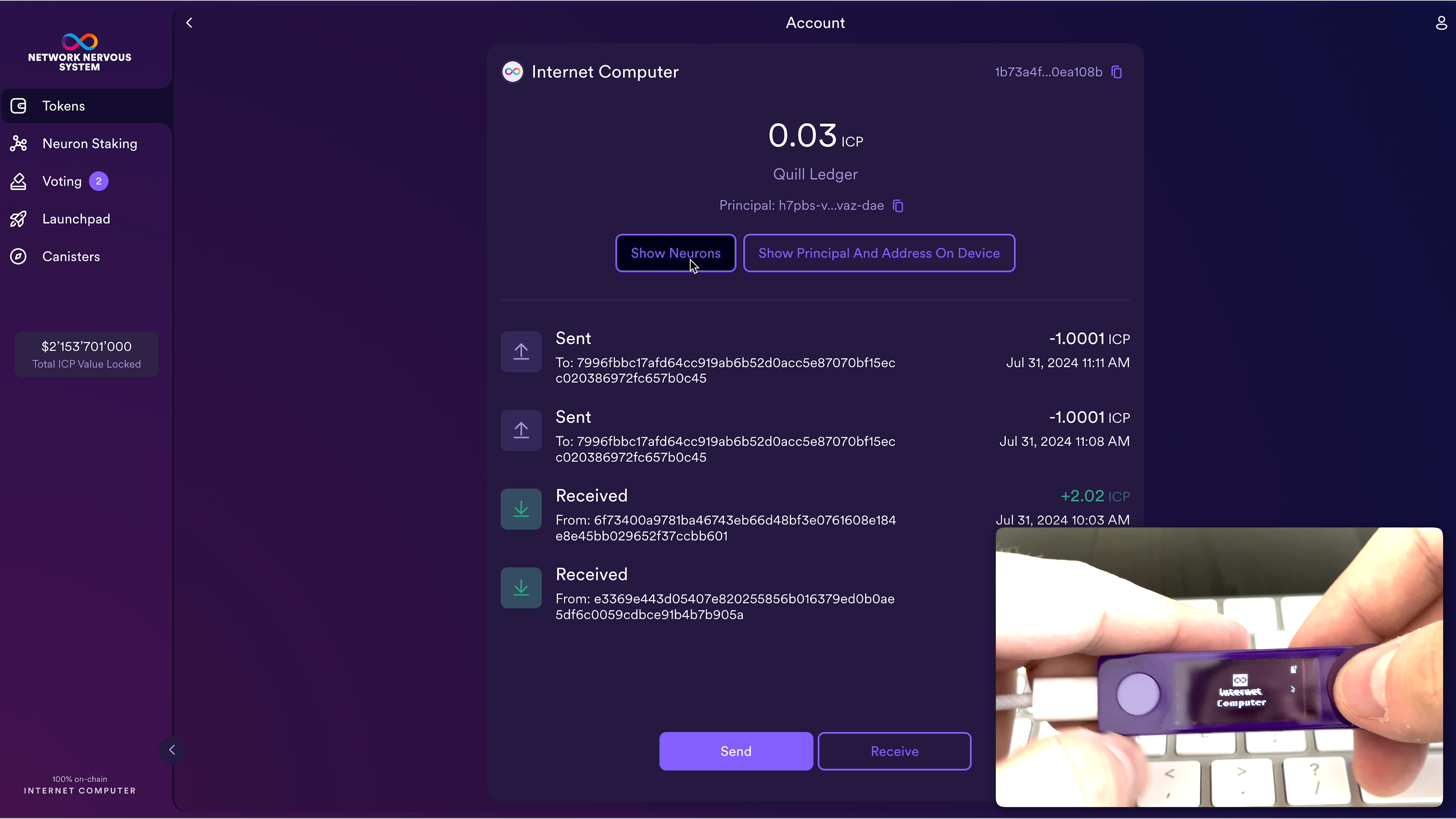
Task: Copy the principal h7pbs-v...vaz-dae
Action: [x=898, y=206]
